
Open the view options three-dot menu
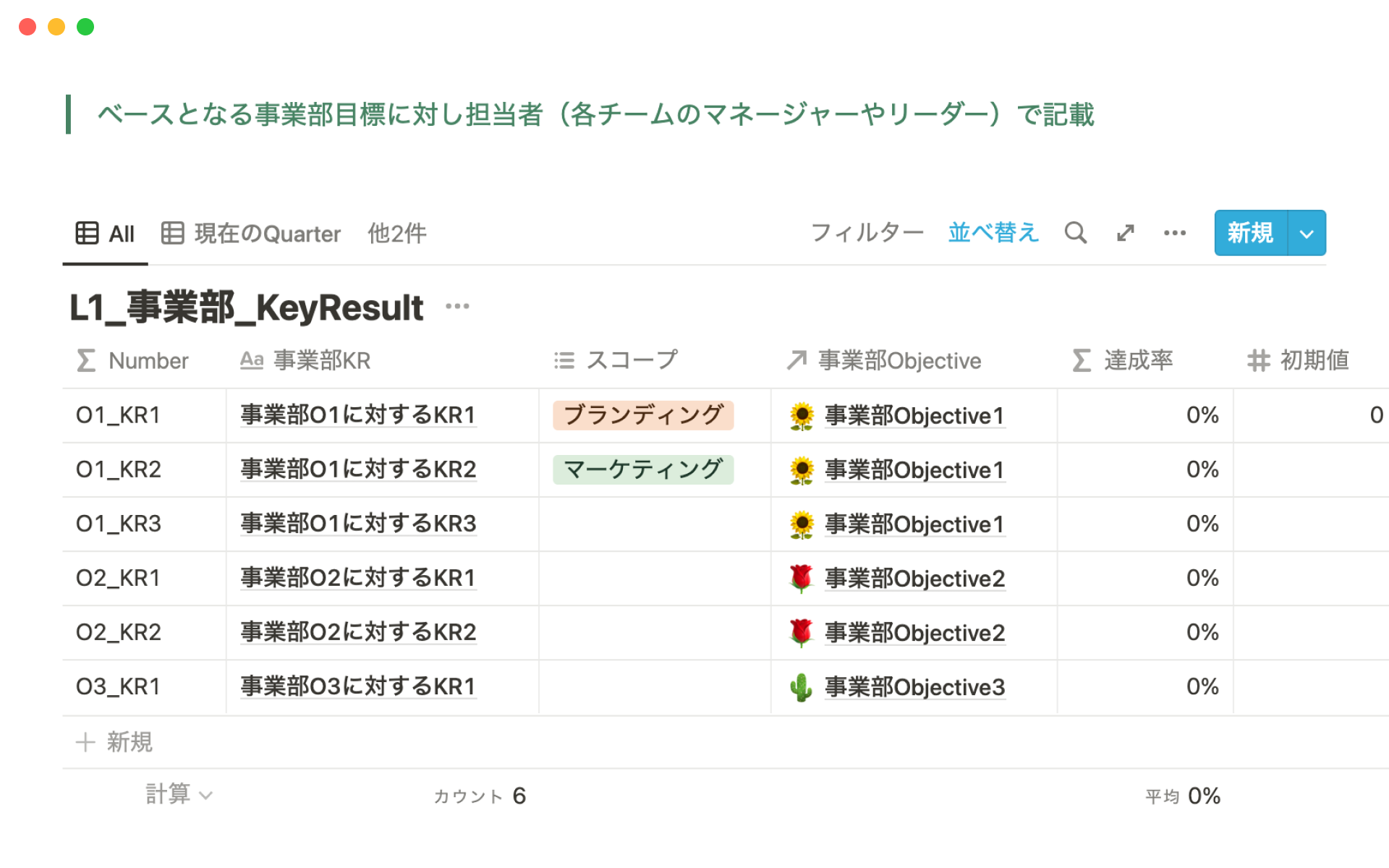[x=1174, y=233]
